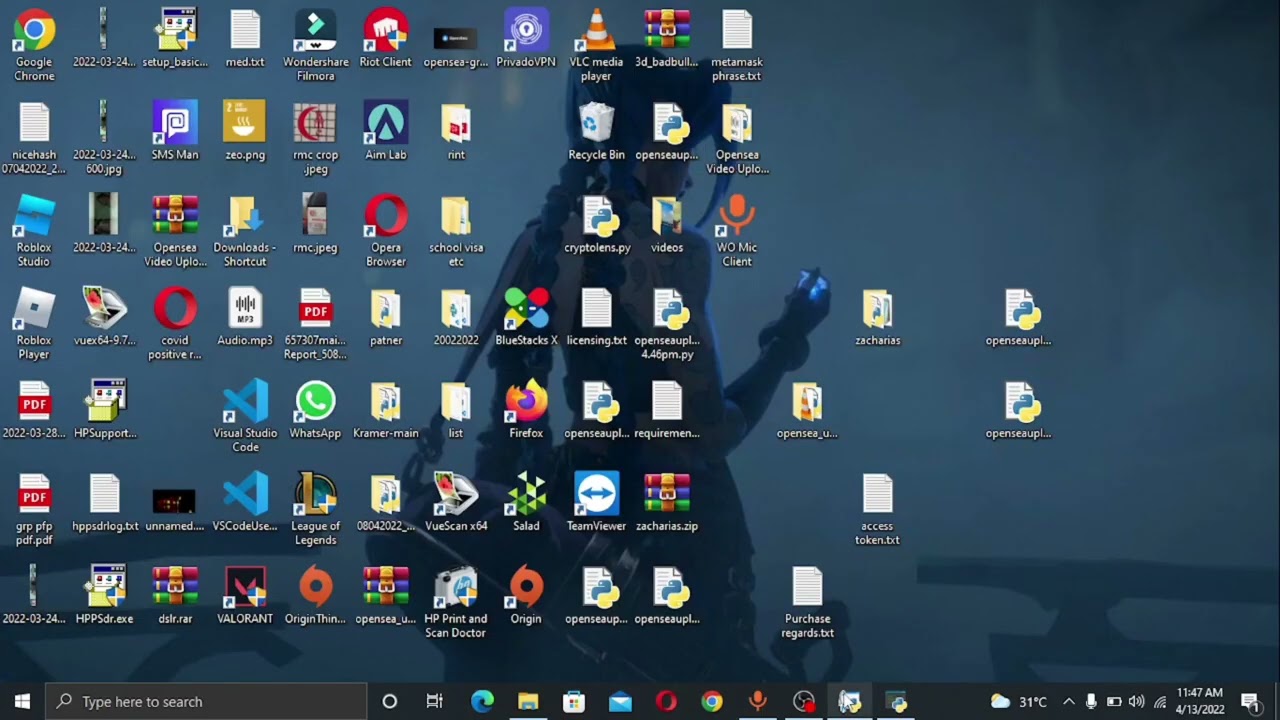Screen dimensions: 1280x720
Task: Open the notification center
Action: click(x=1250, y=701)
